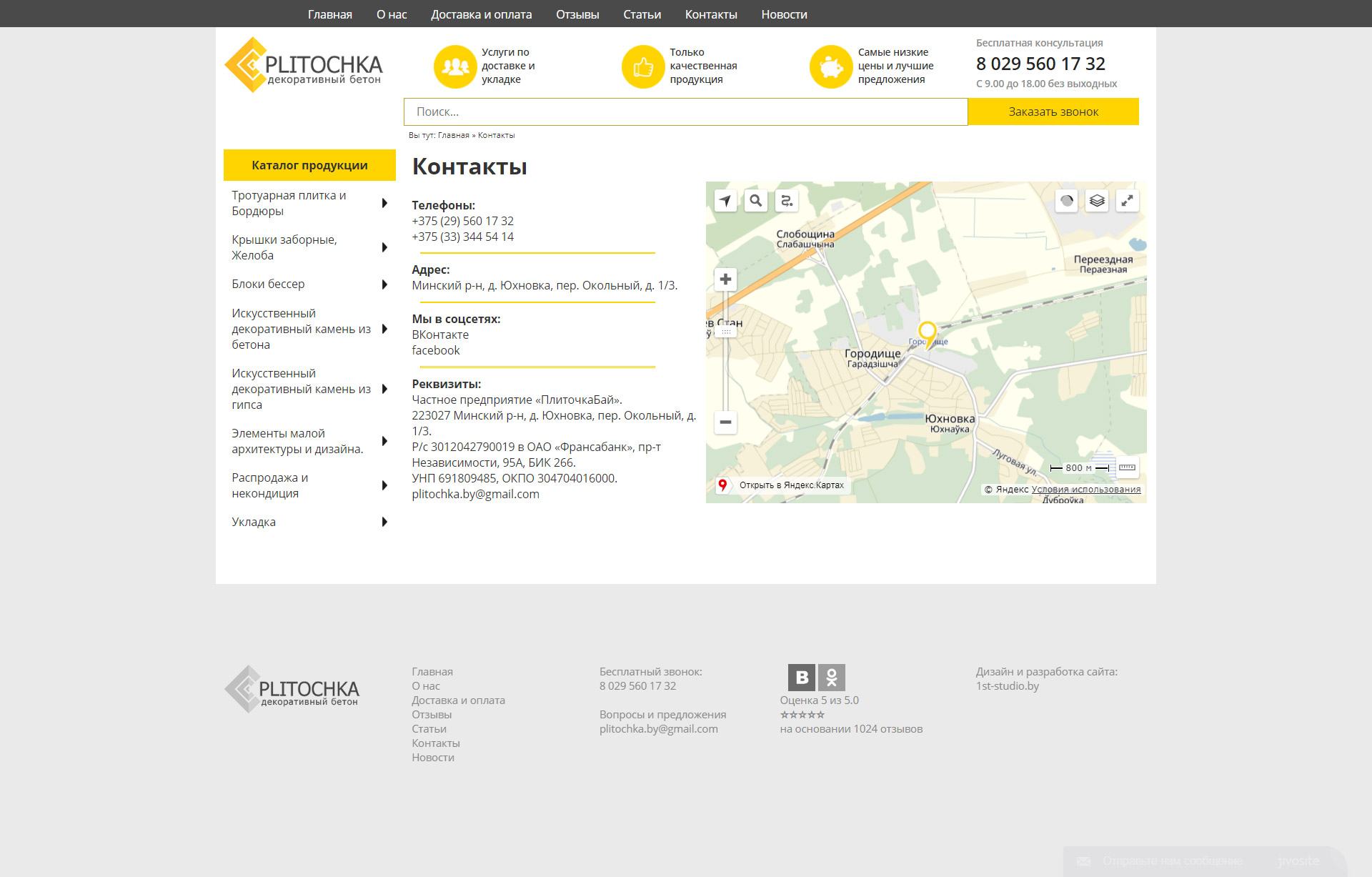The width and height of the screenshot is (1372, 877).
Task: Expand Тротуарная плитка и Бордюры category
Action: (x=384, y=204)
